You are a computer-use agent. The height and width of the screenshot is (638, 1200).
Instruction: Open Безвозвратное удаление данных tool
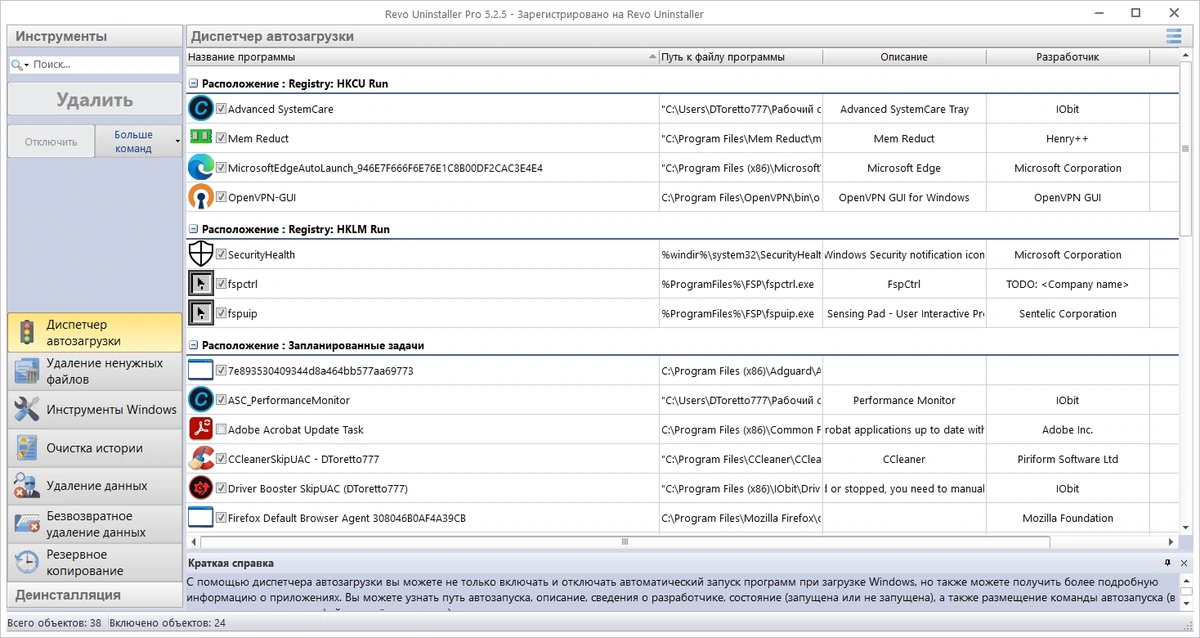pyautogui.click(x=95, y=524)
